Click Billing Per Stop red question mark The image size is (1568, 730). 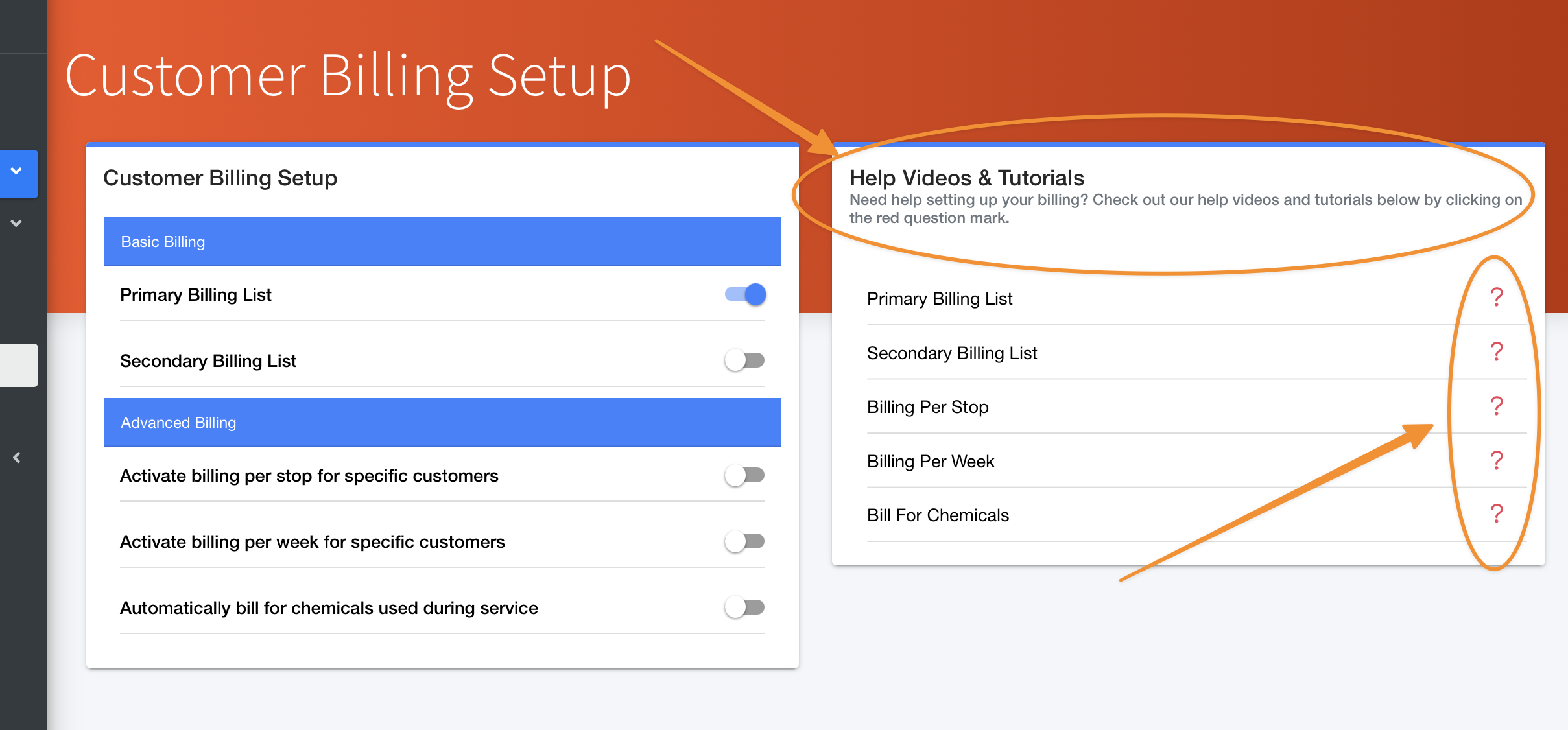click(x=1496, y=406)
